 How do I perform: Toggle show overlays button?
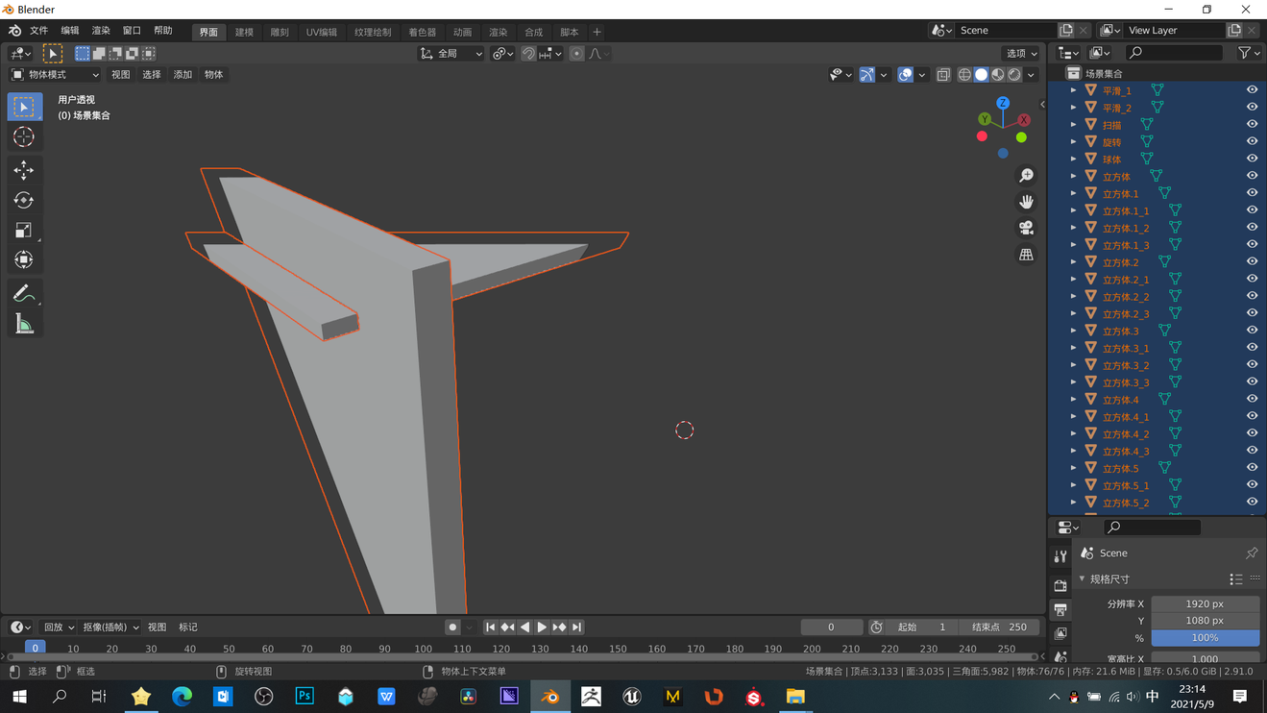click(x=905, y=75)
